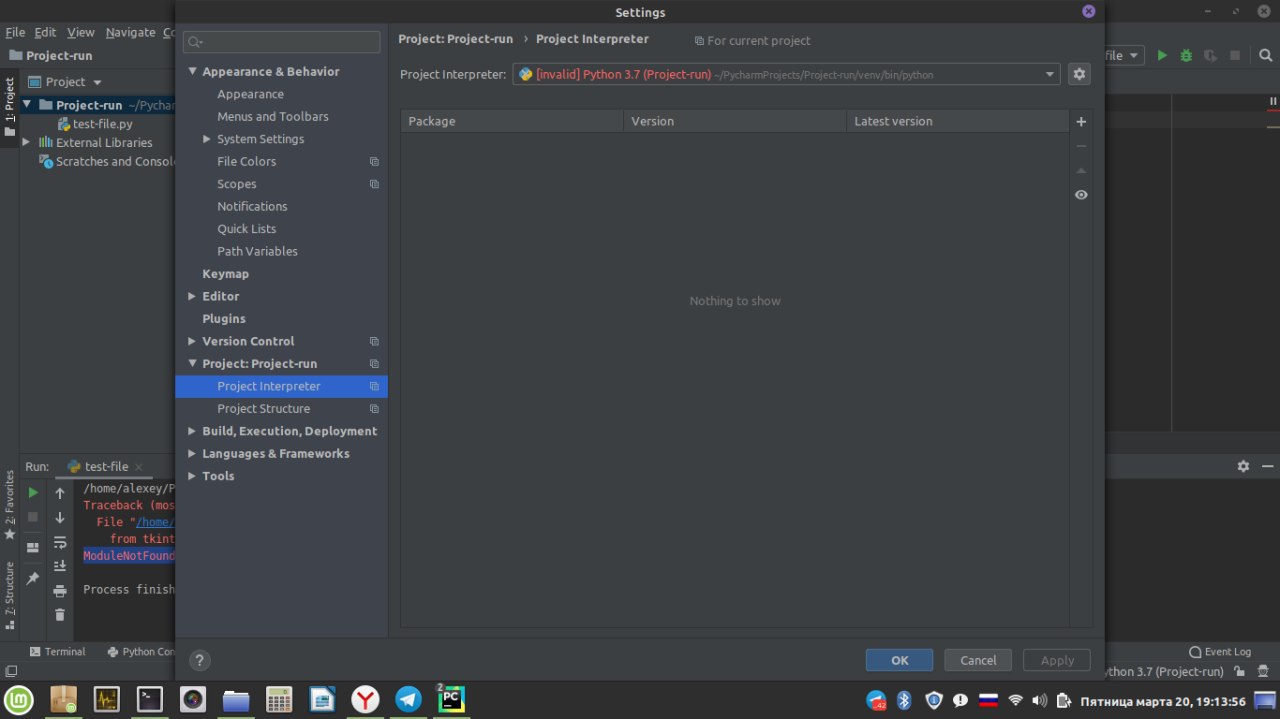
Task: Toggle Show early releases eye icon
Action: tap(1081, 195)
